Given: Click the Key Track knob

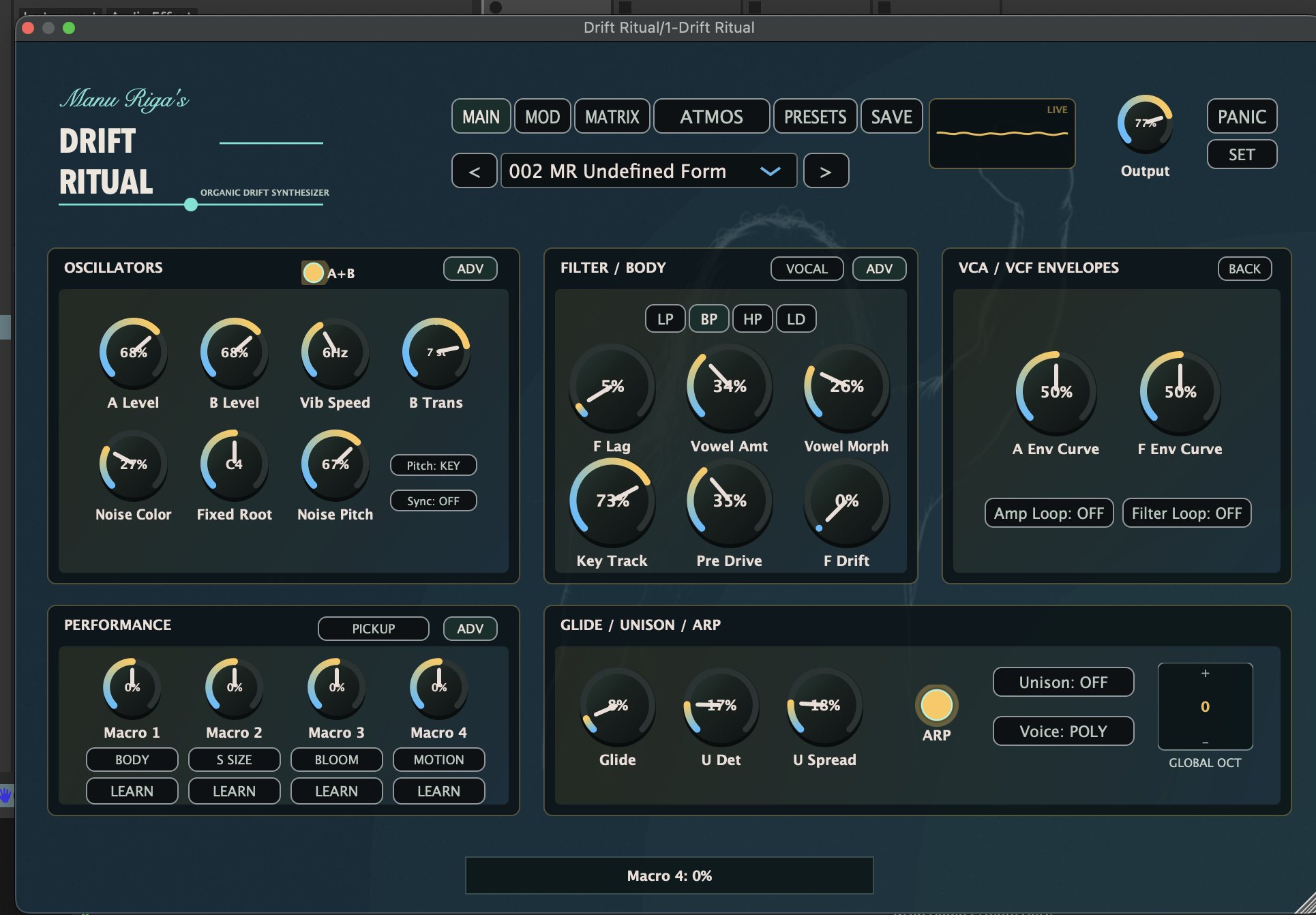Looking at the screenshot, I should [612, 501].
